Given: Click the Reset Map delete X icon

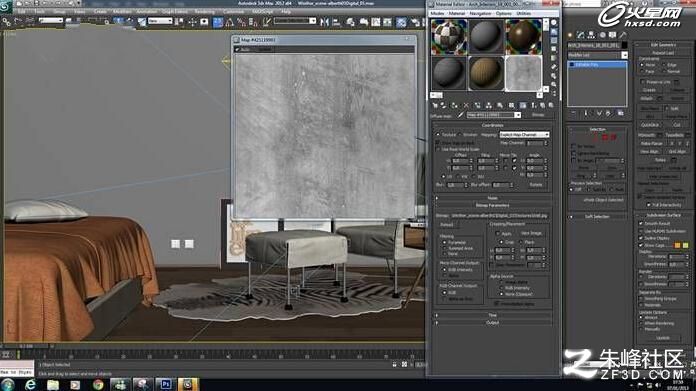Looking at the screenshot, I should 466,106.
